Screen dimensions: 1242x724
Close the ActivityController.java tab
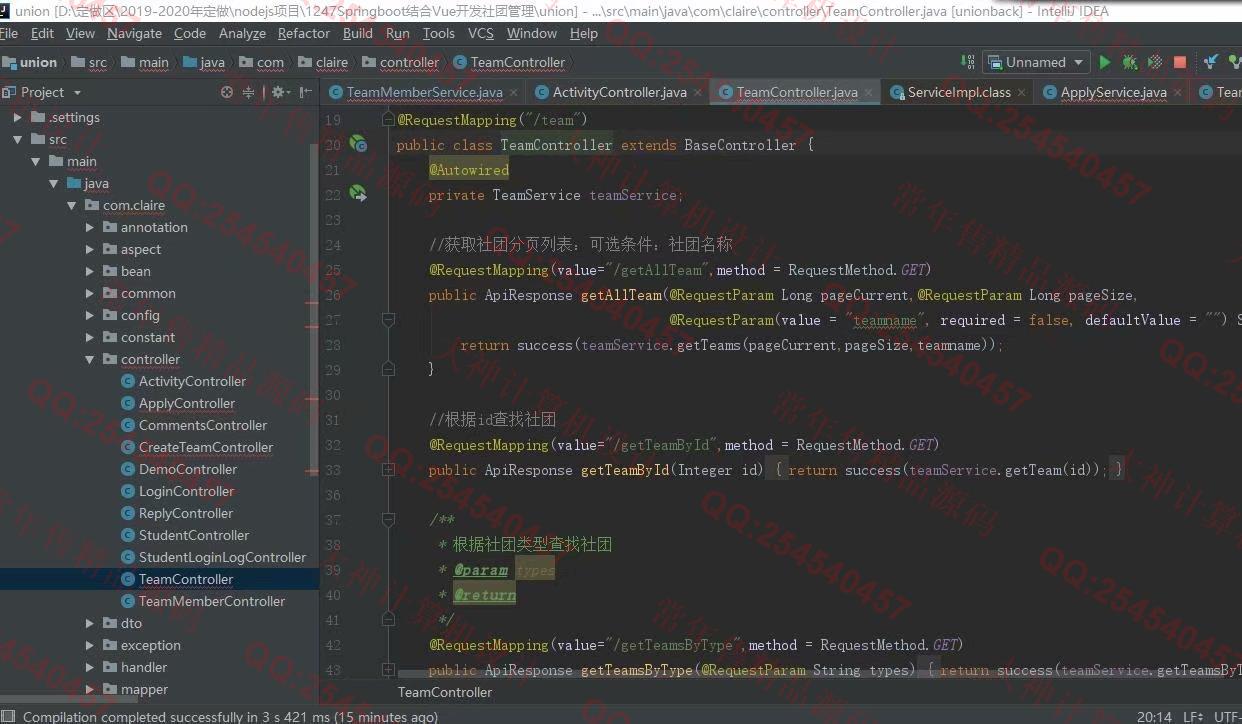click(698, 93)
